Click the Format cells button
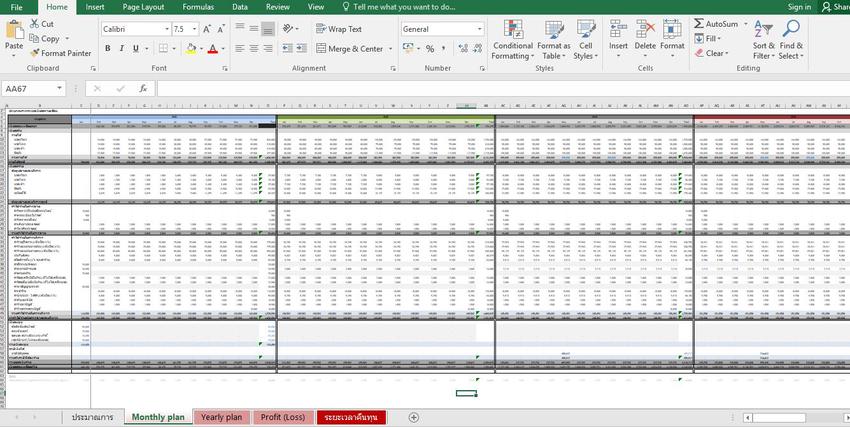Screen dimensions: 850x427 (672, 40)
